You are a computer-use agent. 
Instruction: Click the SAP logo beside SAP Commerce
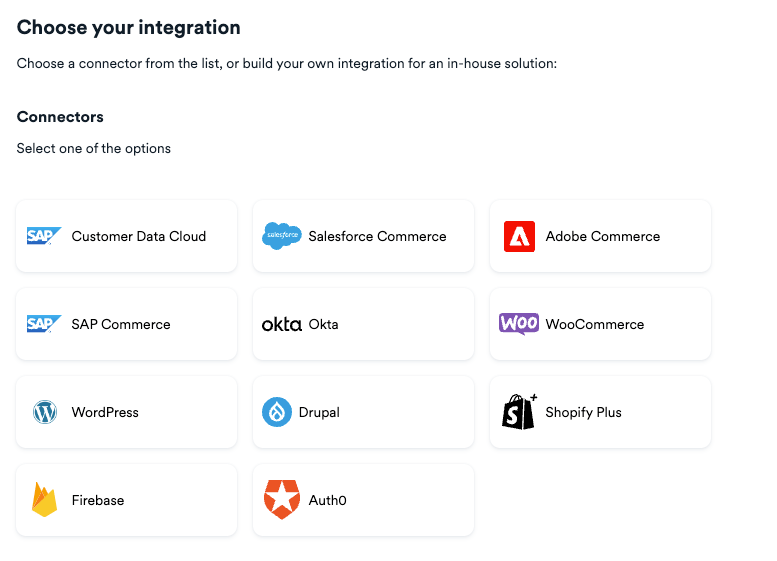44,324
